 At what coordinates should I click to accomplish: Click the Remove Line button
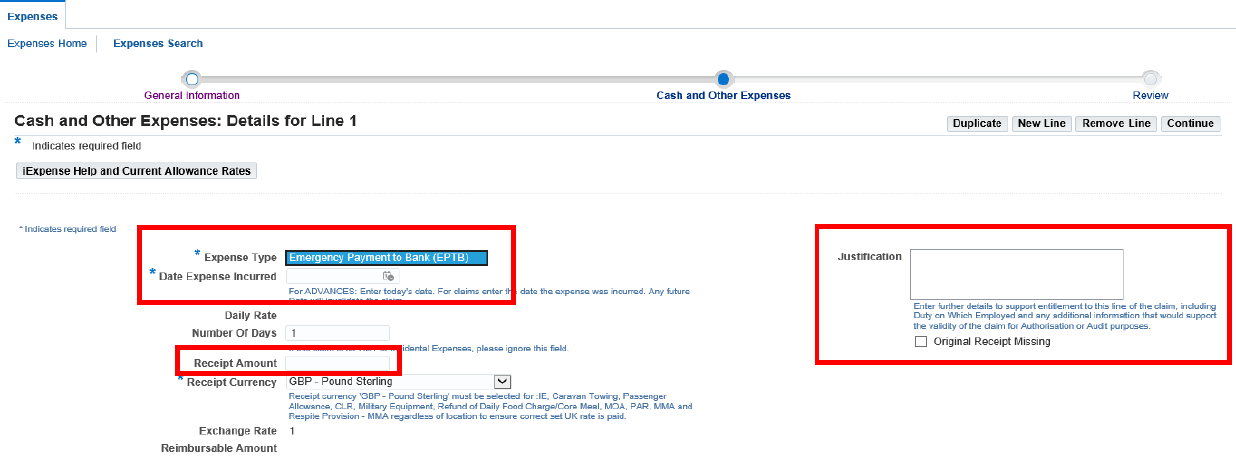(x=1116, y=124)
